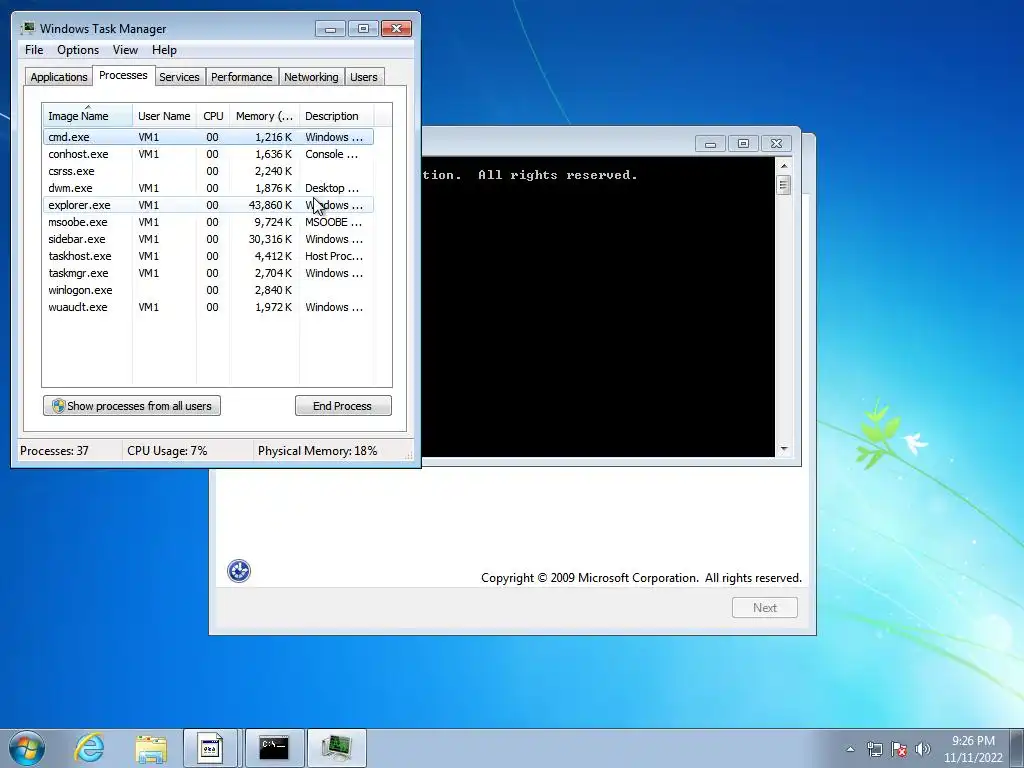Switch to the Networking tab
The width and height of the screenshot is (1024, 768).
pos(311,77)
